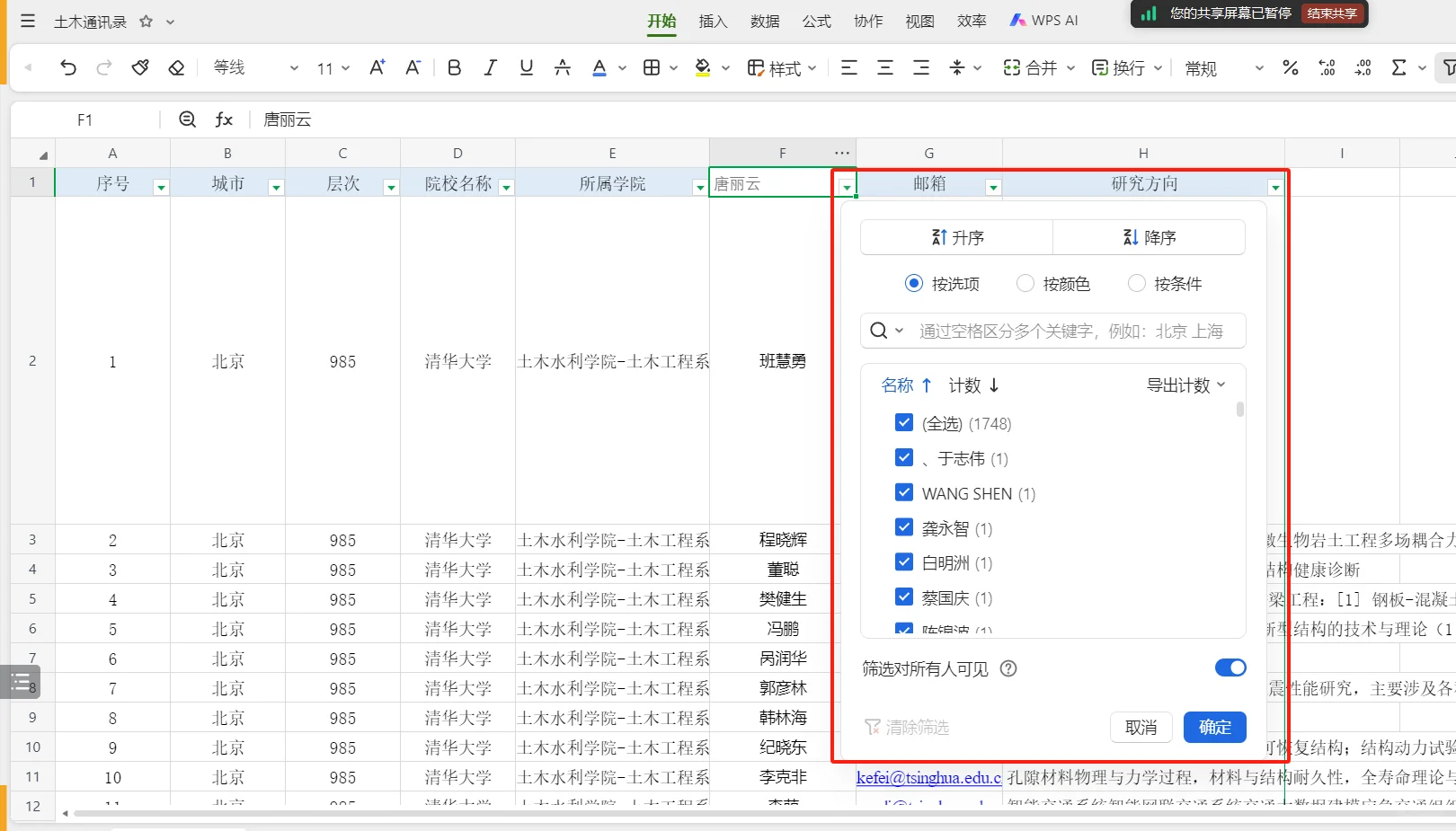Click the 降序 sort button
Image resolution: width=1456 pixels, height=831 pixels.
coord(1149,237)
